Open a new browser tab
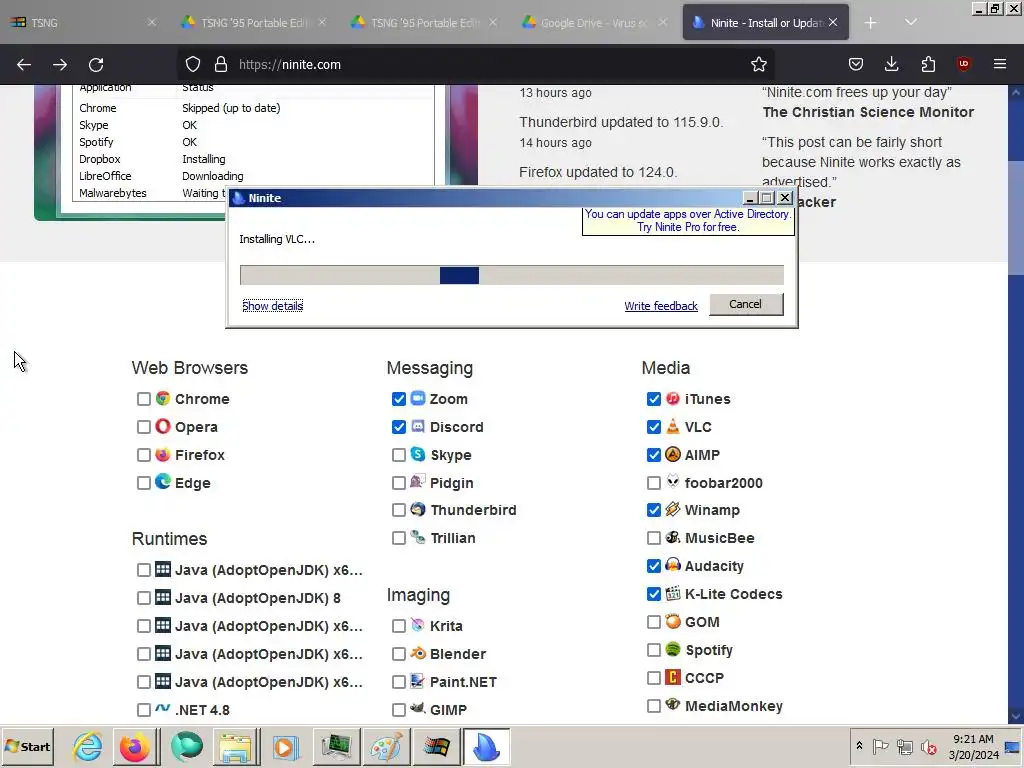 coord(871,23)
